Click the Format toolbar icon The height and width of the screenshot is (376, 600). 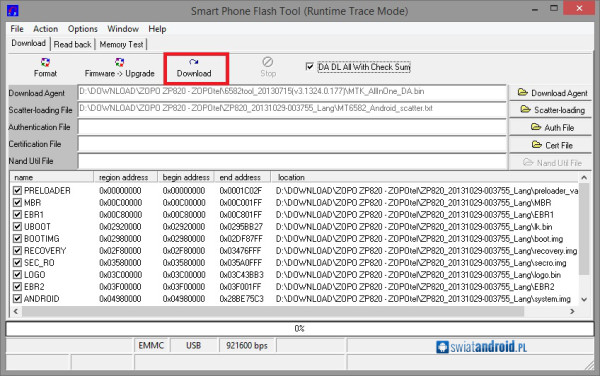click(x=45, y=62)
